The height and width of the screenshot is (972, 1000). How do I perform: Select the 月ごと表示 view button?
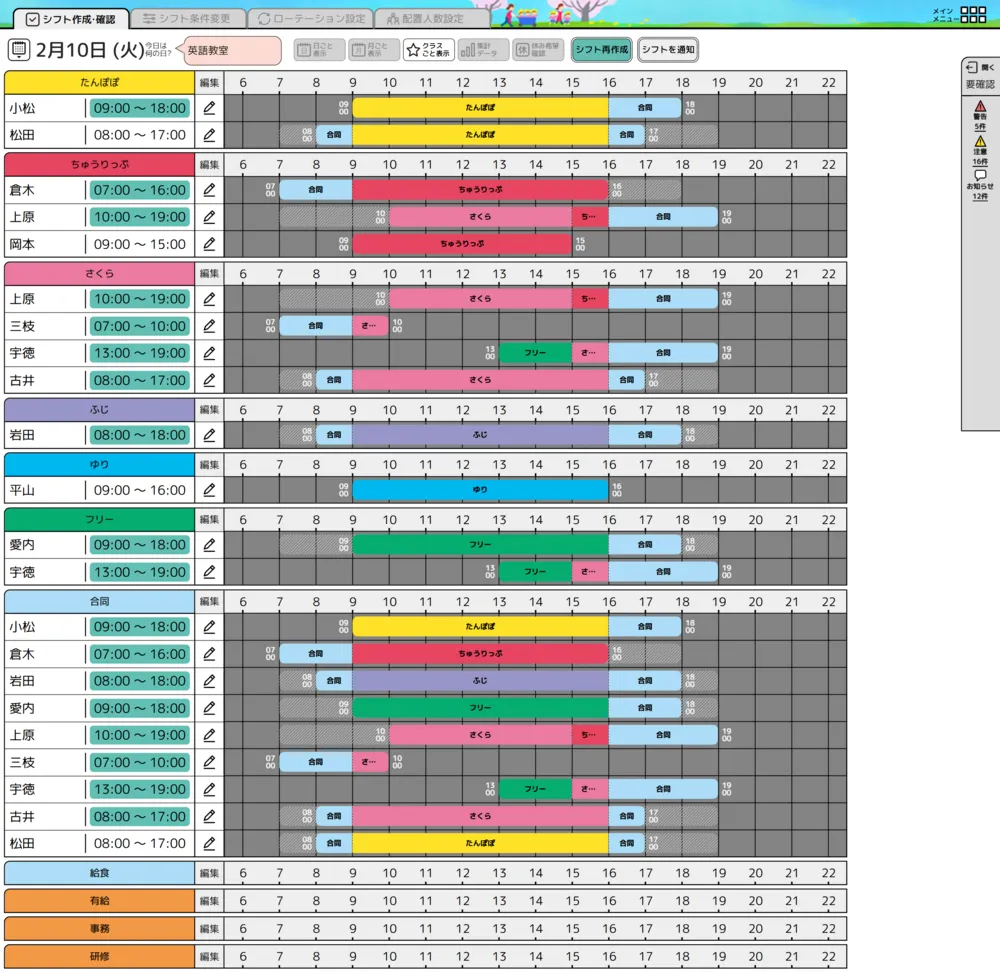(374, 50)
